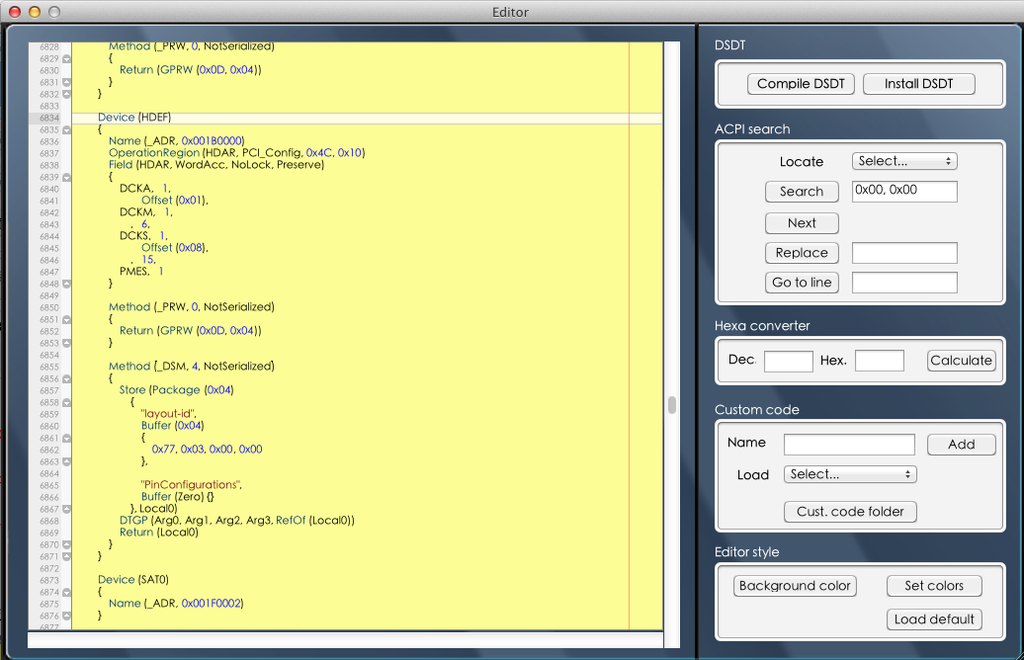Viewport: 1024px width, 660px height.
Task: Toggle the fold marker on line 6870
Action: coord(66,545)
